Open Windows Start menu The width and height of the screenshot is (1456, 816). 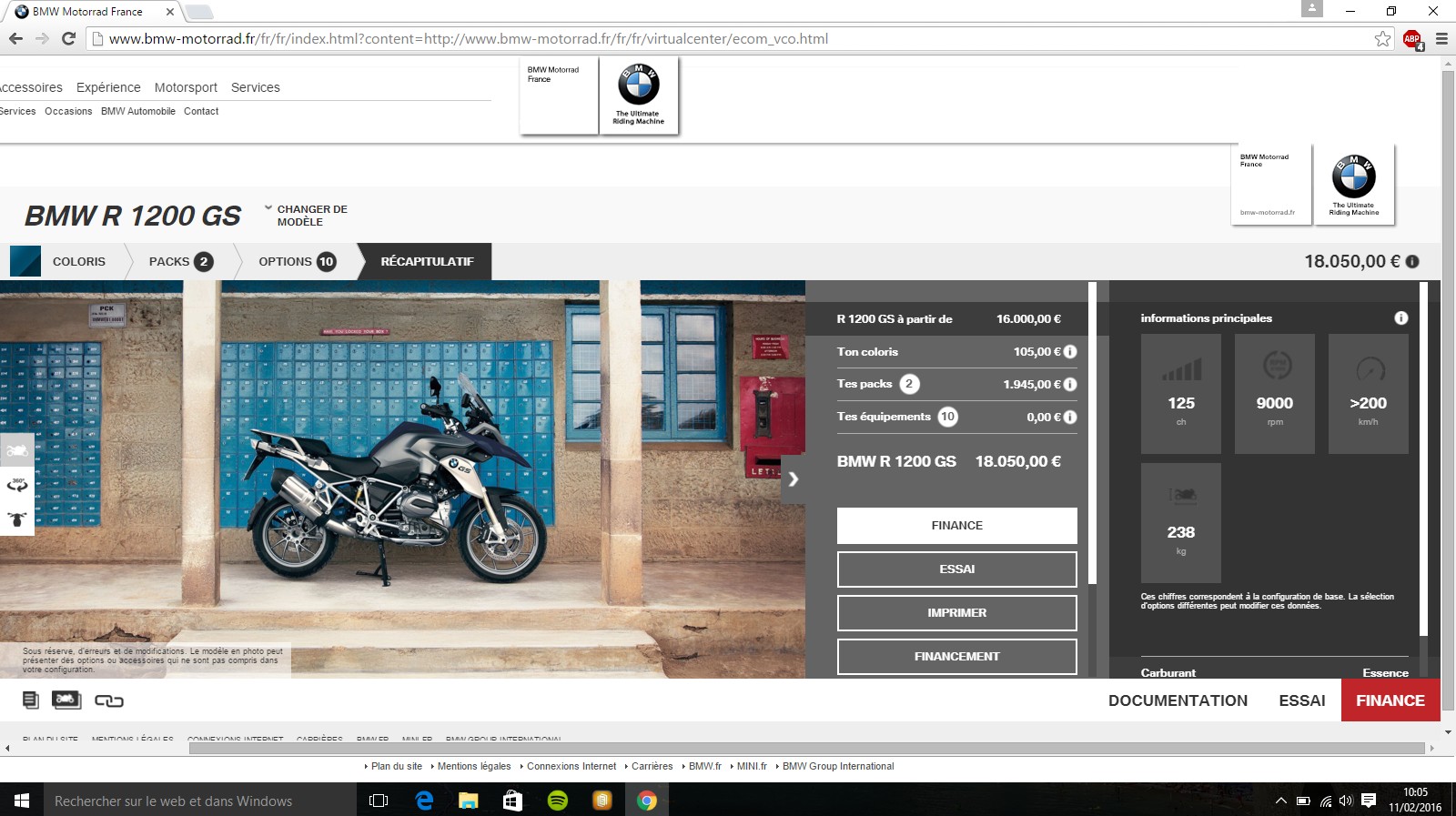tap(22, 801)
